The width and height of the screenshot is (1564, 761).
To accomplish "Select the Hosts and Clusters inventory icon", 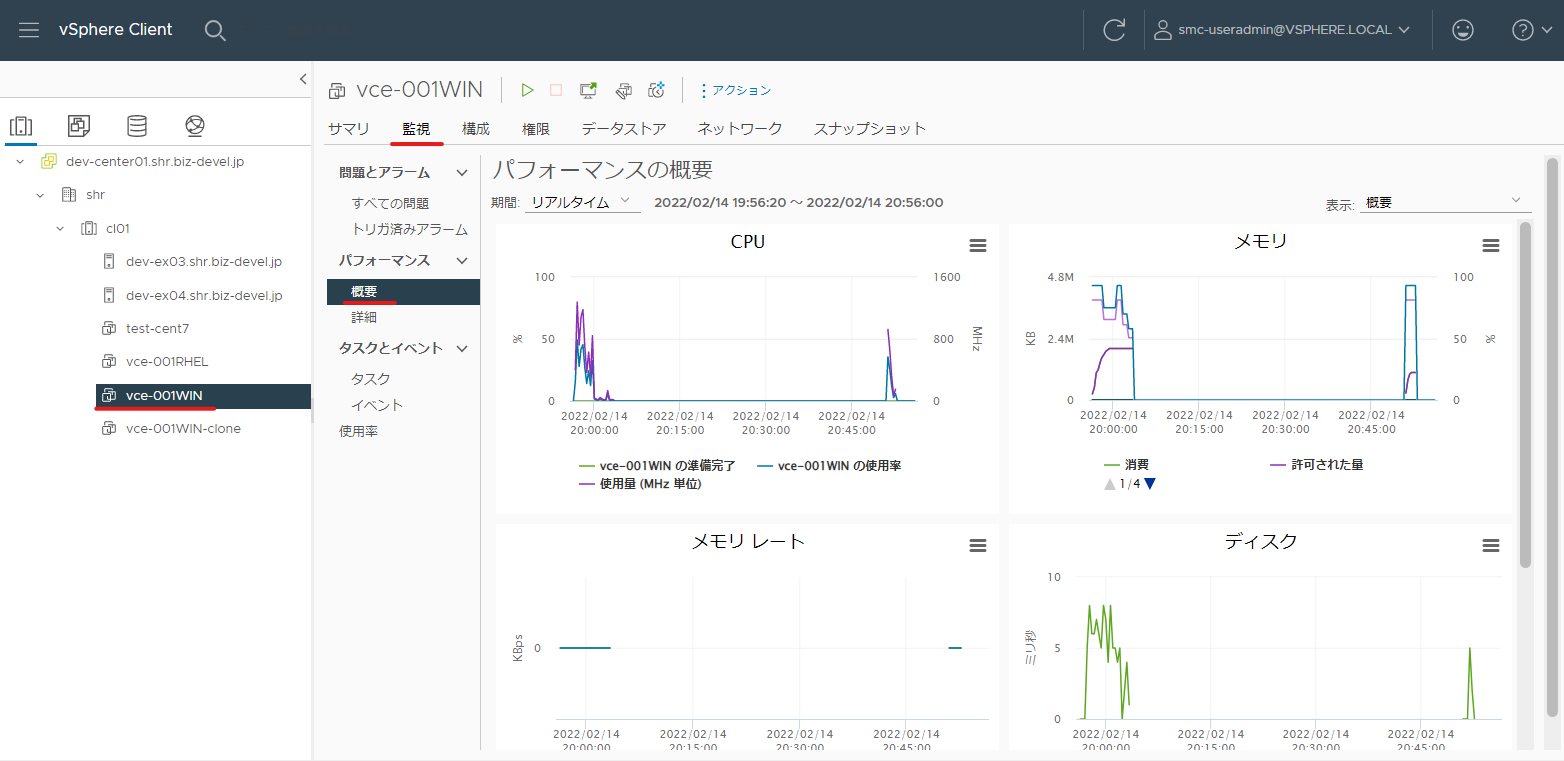I will pyautogui.click(x=21, y=126).
